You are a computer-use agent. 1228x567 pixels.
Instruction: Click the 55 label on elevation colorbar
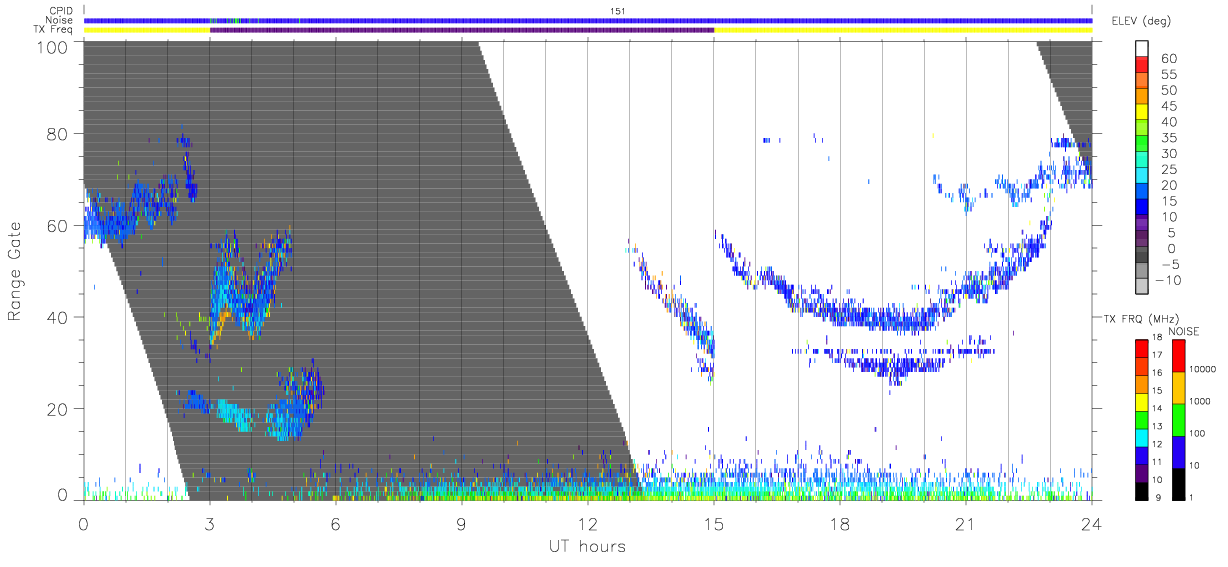[1167, 74]
